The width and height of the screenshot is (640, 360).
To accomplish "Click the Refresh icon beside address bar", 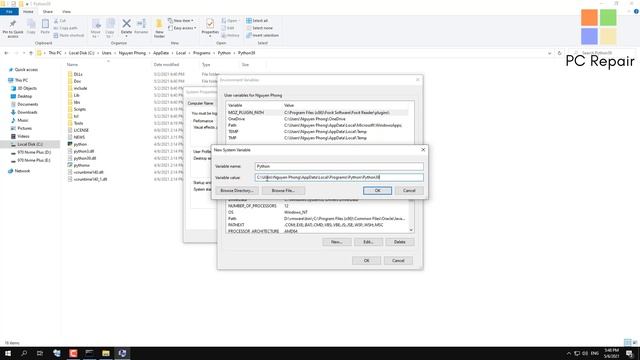I will 560,53.
